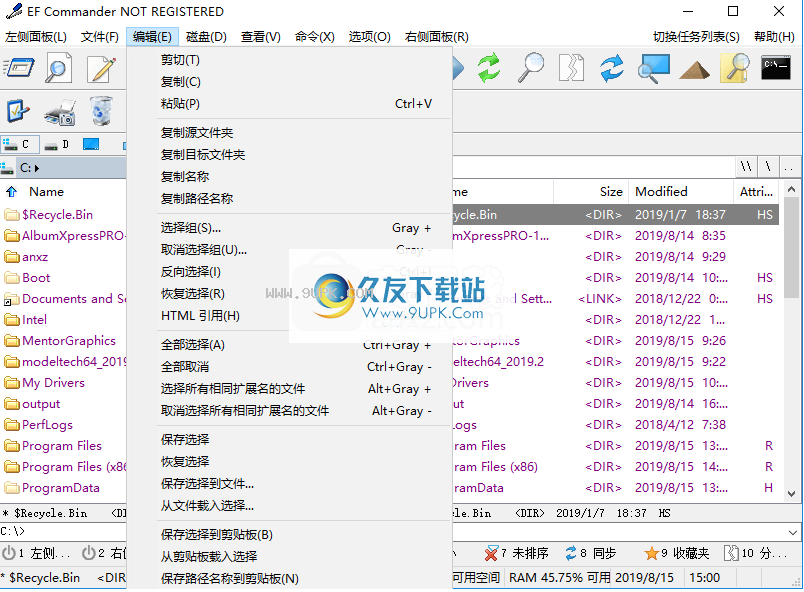Choose 反向选择(I) menu entry
The image size is (804, 592).
[x=290, y=272]
